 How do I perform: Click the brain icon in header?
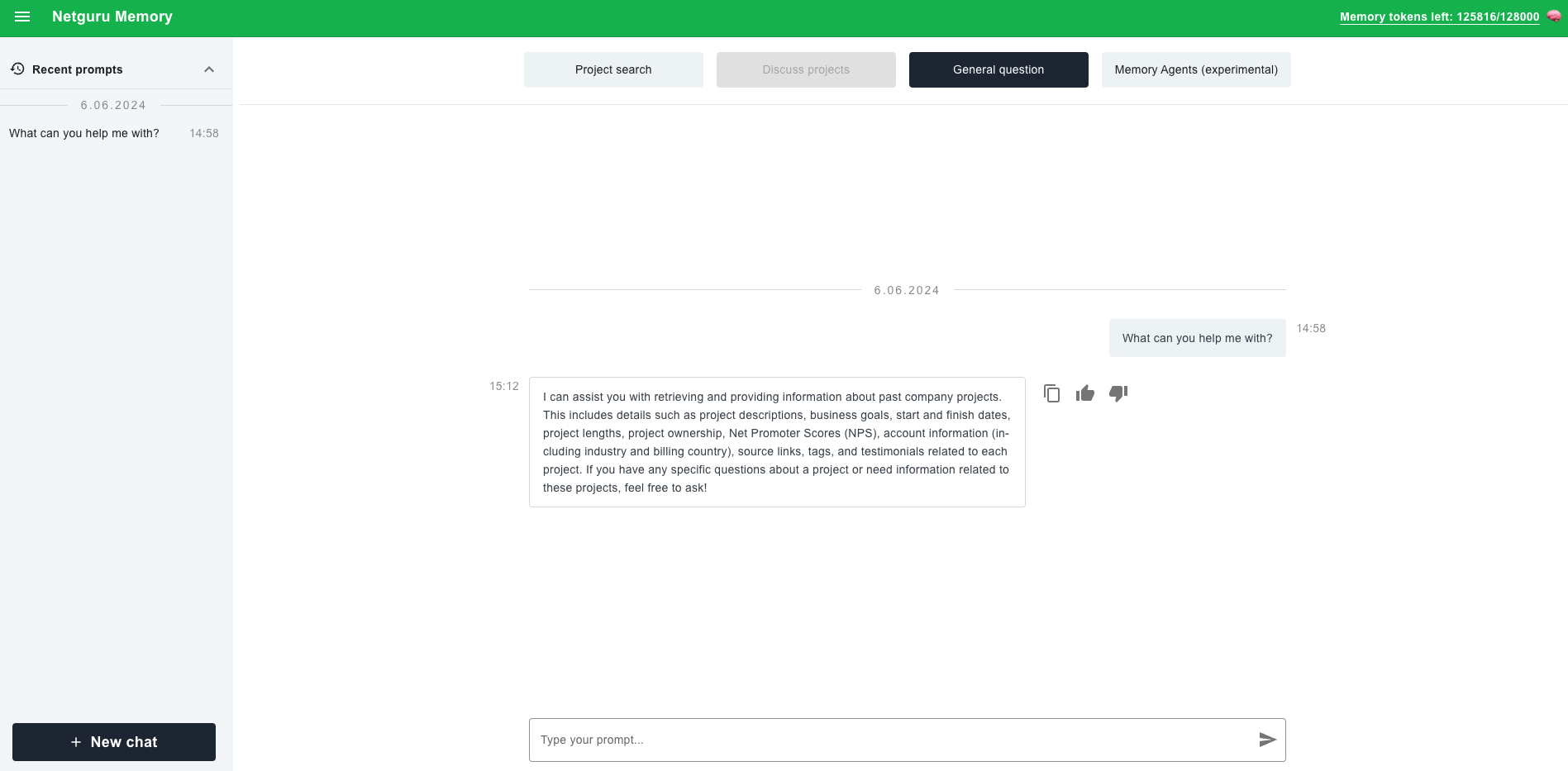click(1554, 17)
